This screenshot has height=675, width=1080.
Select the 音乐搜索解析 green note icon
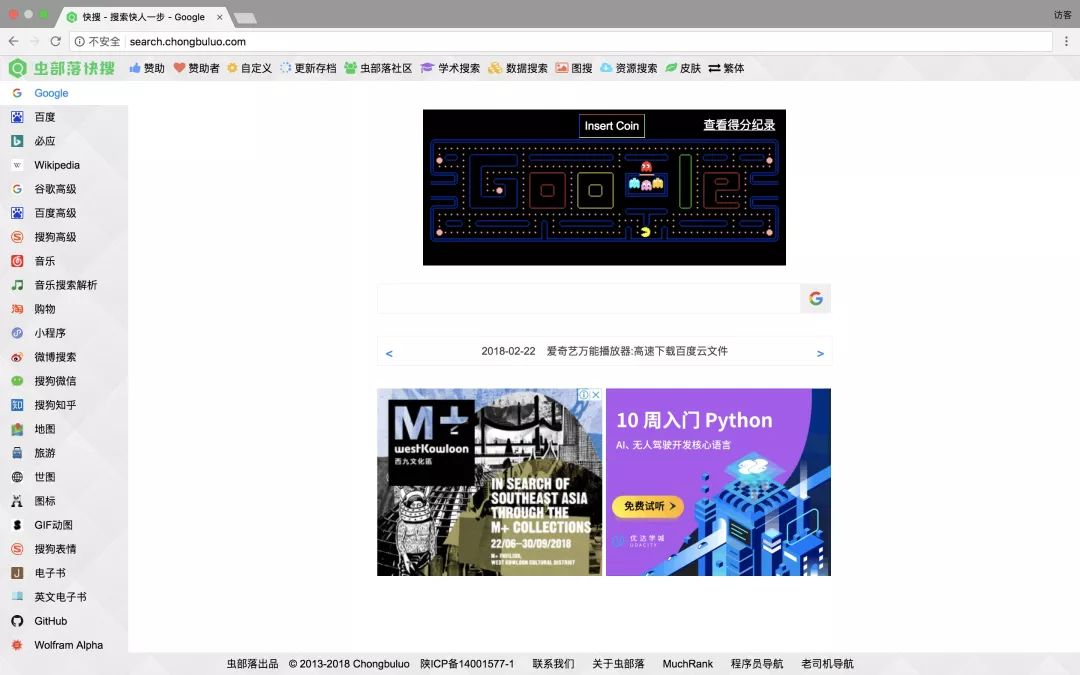click(x=17, y=285)
